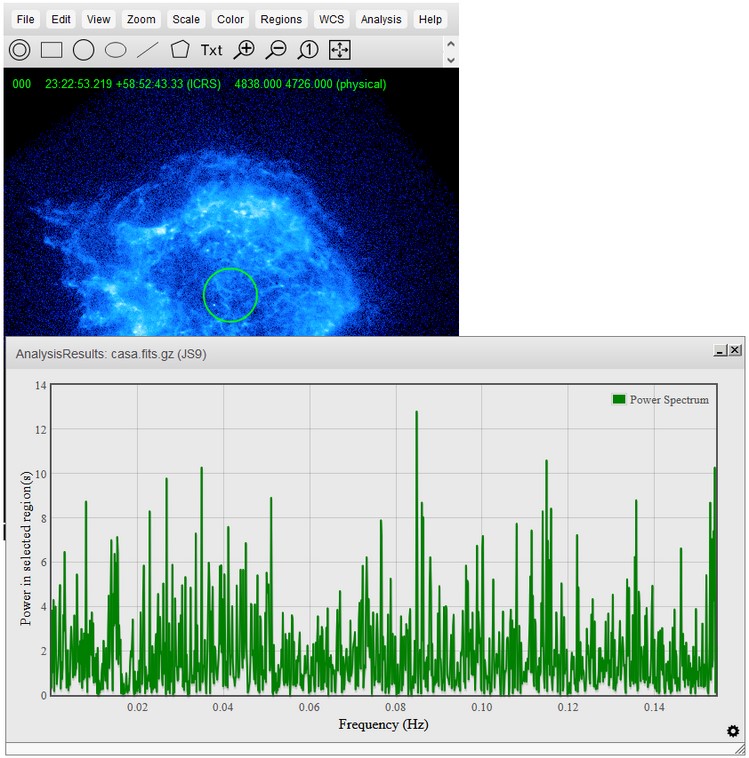Reset zoom to 1 with magnifier icon
The image size is (749, 758).
(309, 50)
